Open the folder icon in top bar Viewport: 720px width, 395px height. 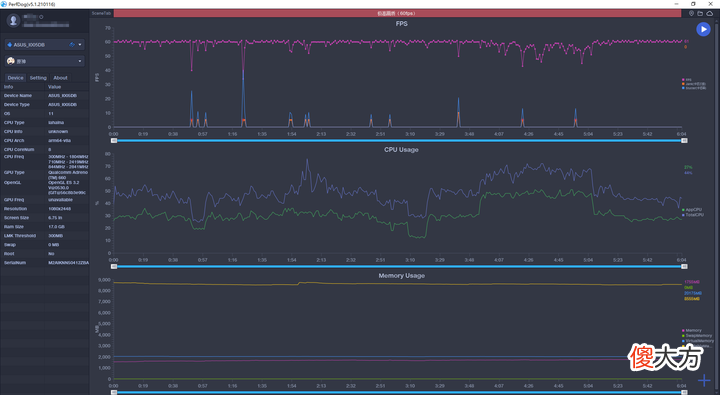[700, 14]
